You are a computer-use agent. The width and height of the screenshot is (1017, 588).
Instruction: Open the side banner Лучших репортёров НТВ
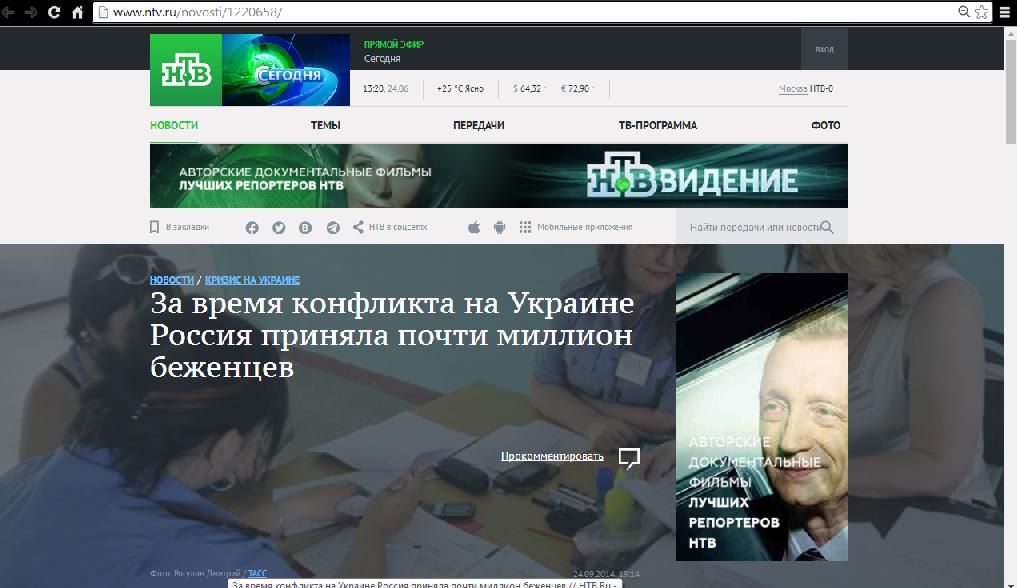pyautogui.click(x=761, y=417)
